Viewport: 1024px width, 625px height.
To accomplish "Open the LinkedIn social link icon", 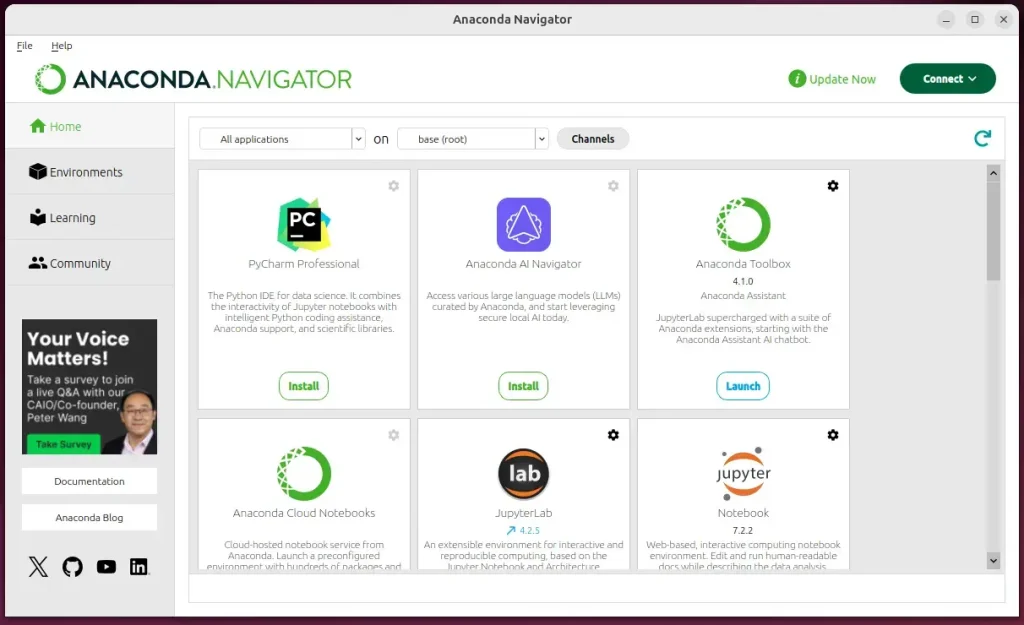I will (138, 566).
